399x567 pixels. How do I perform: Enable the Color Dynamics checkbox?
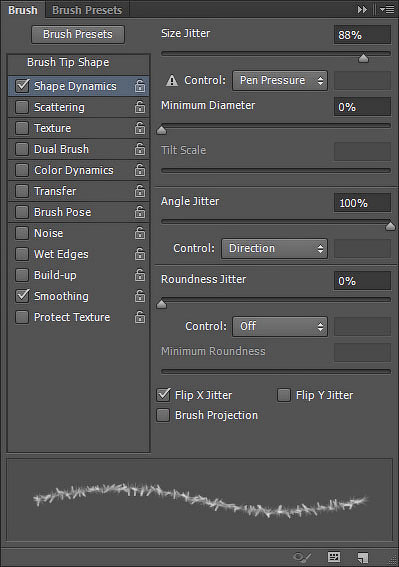coord(22,170)
